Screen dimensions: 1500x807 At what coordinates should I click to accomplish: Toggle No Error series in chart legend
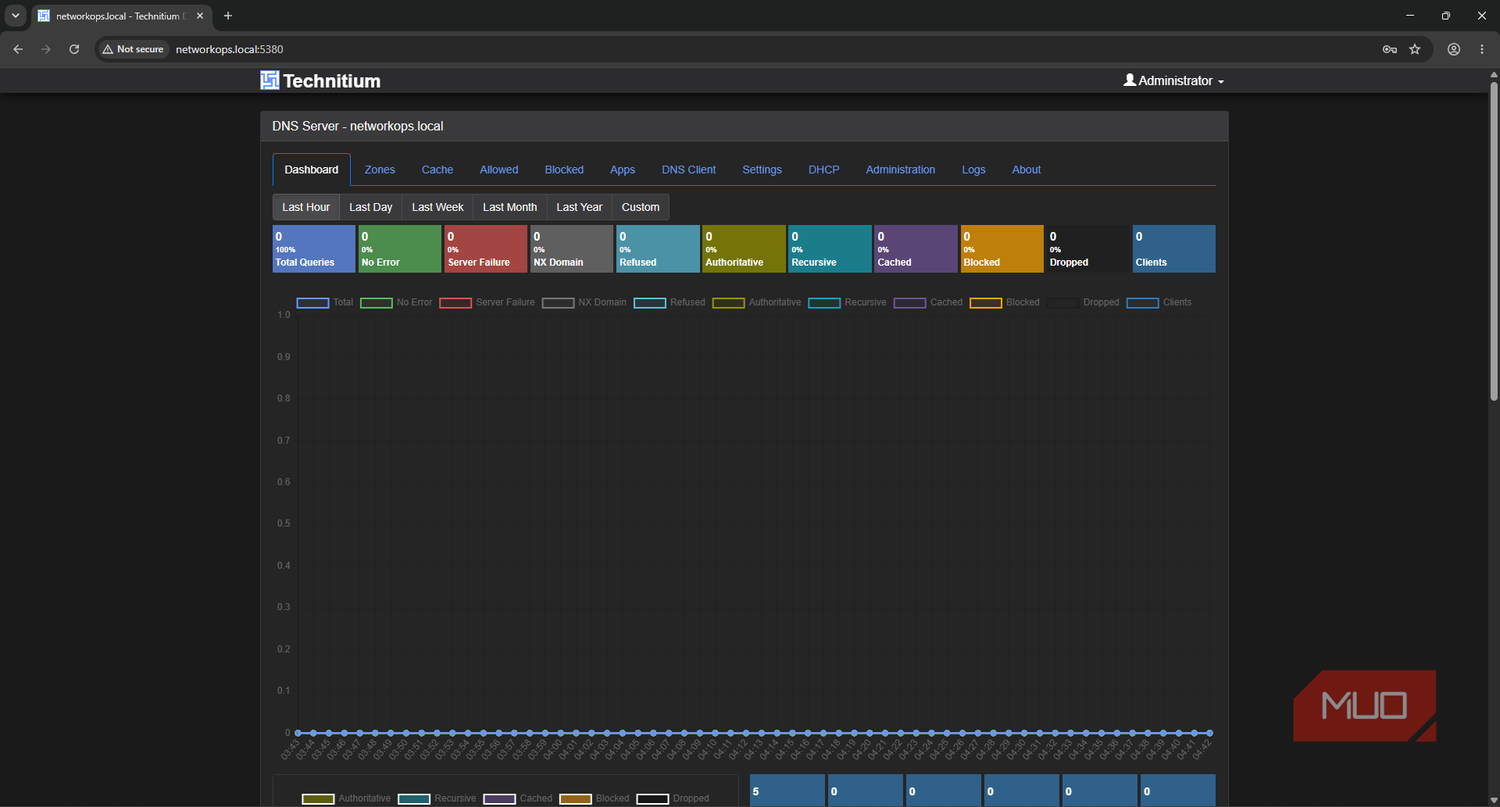point(396,302)
